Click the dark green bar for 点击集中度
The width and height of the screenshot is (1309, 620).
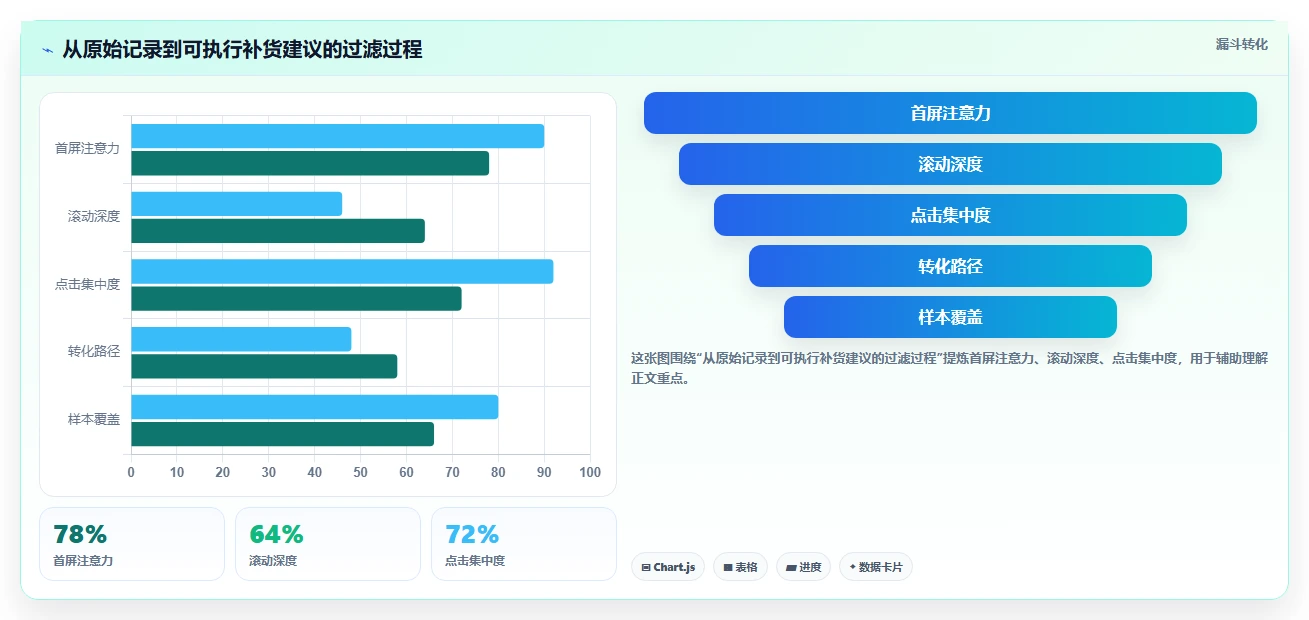(x=296, y=298)
